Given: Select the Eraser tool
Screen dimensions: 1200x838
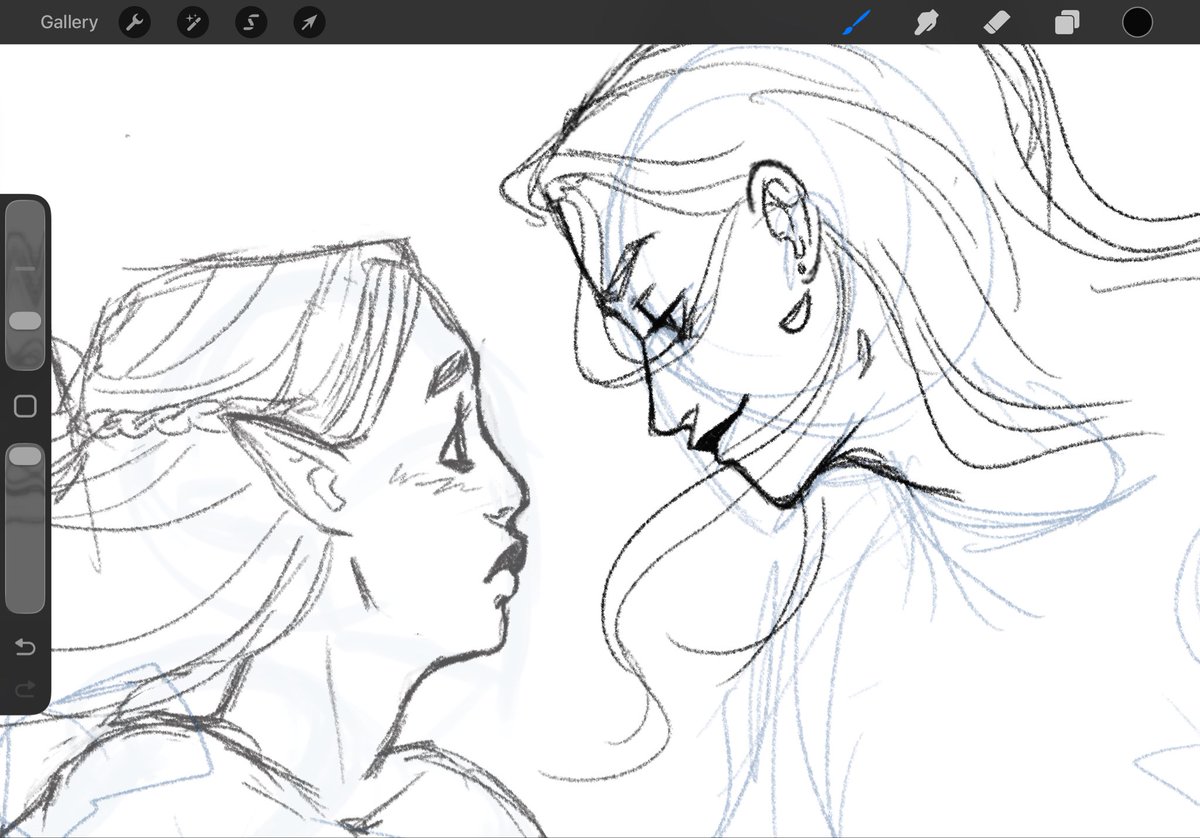Looking at the screenshot, I should 997,22.
